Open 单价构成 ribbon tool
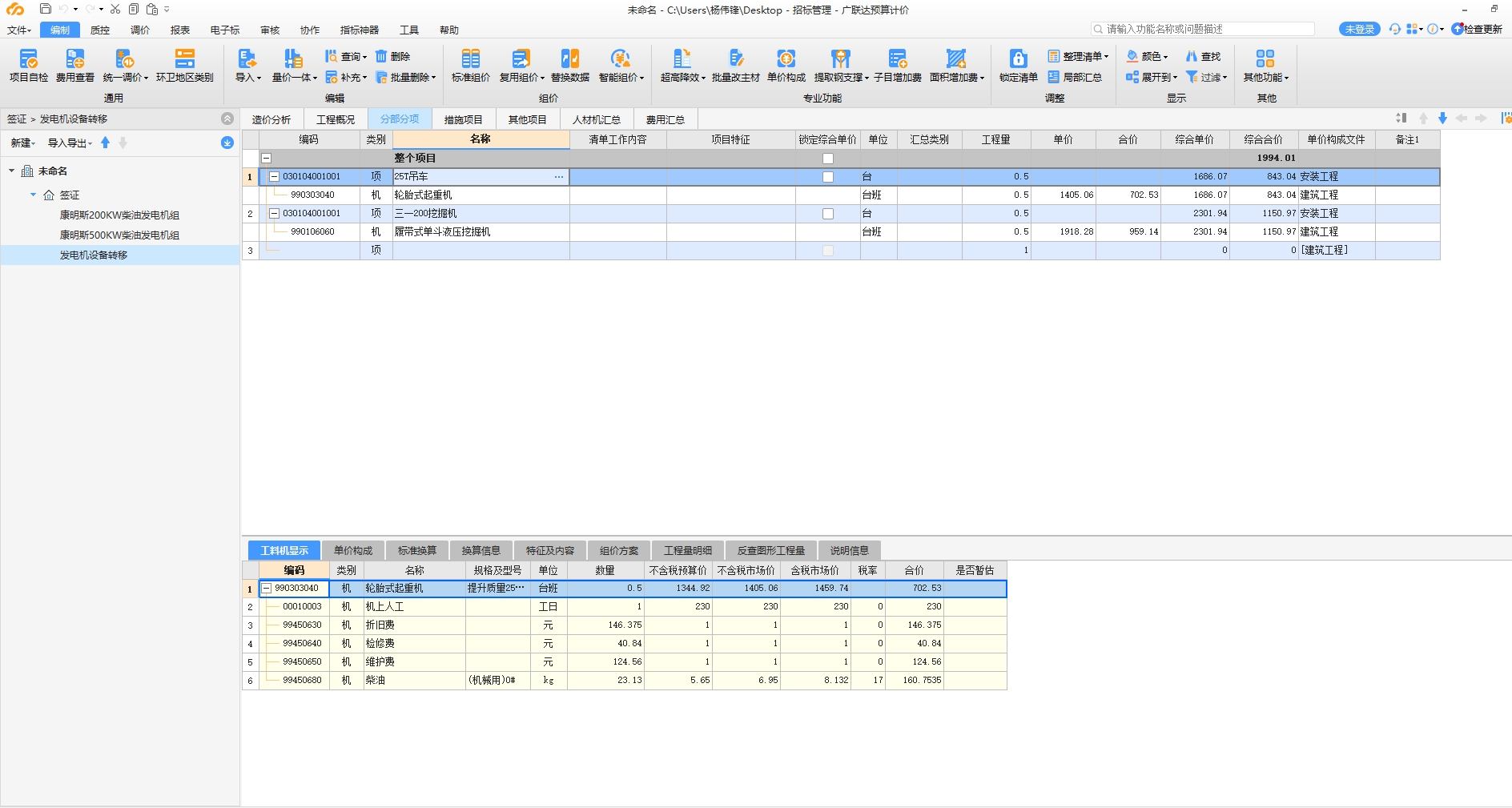This screenshot has width=1512, height=808. pos(786,65)
